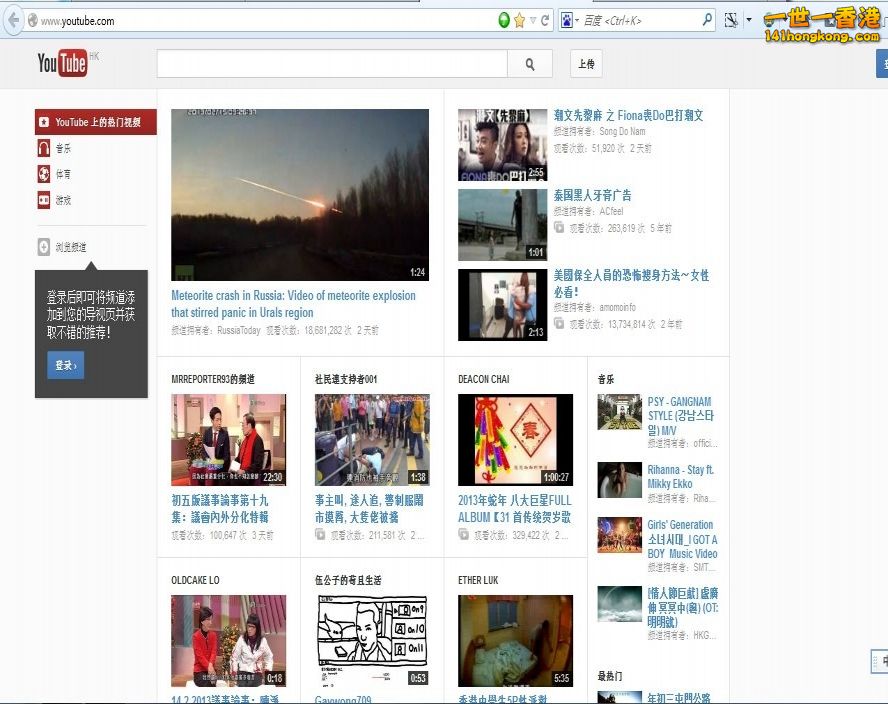Open Music category headphones icon
Viewport: 888px width, 704px height.
pyautogui.click(x=44, y=148)
